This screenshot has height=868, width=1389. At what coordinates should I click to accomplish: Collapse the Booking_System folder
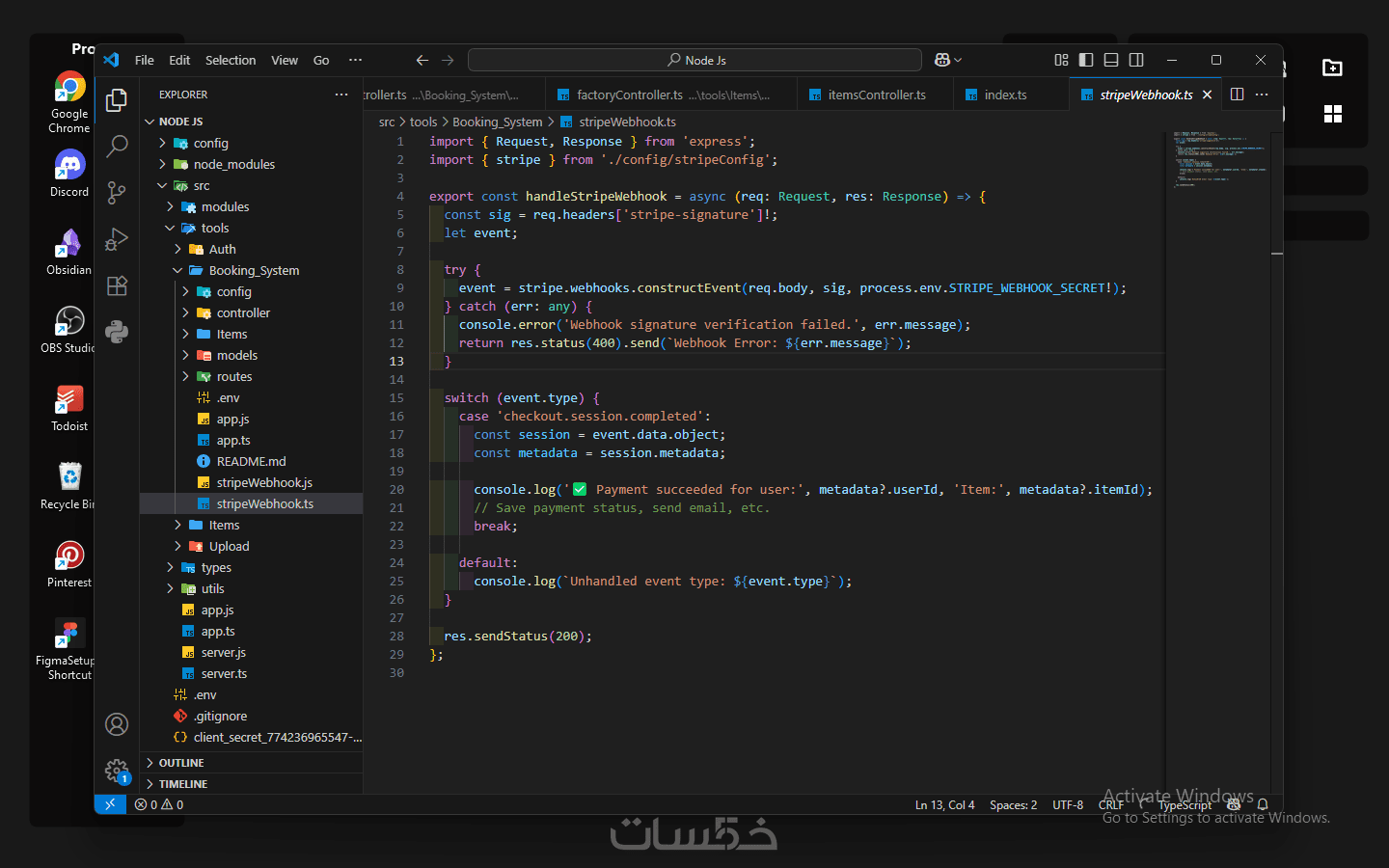click(x=254, y=270)
